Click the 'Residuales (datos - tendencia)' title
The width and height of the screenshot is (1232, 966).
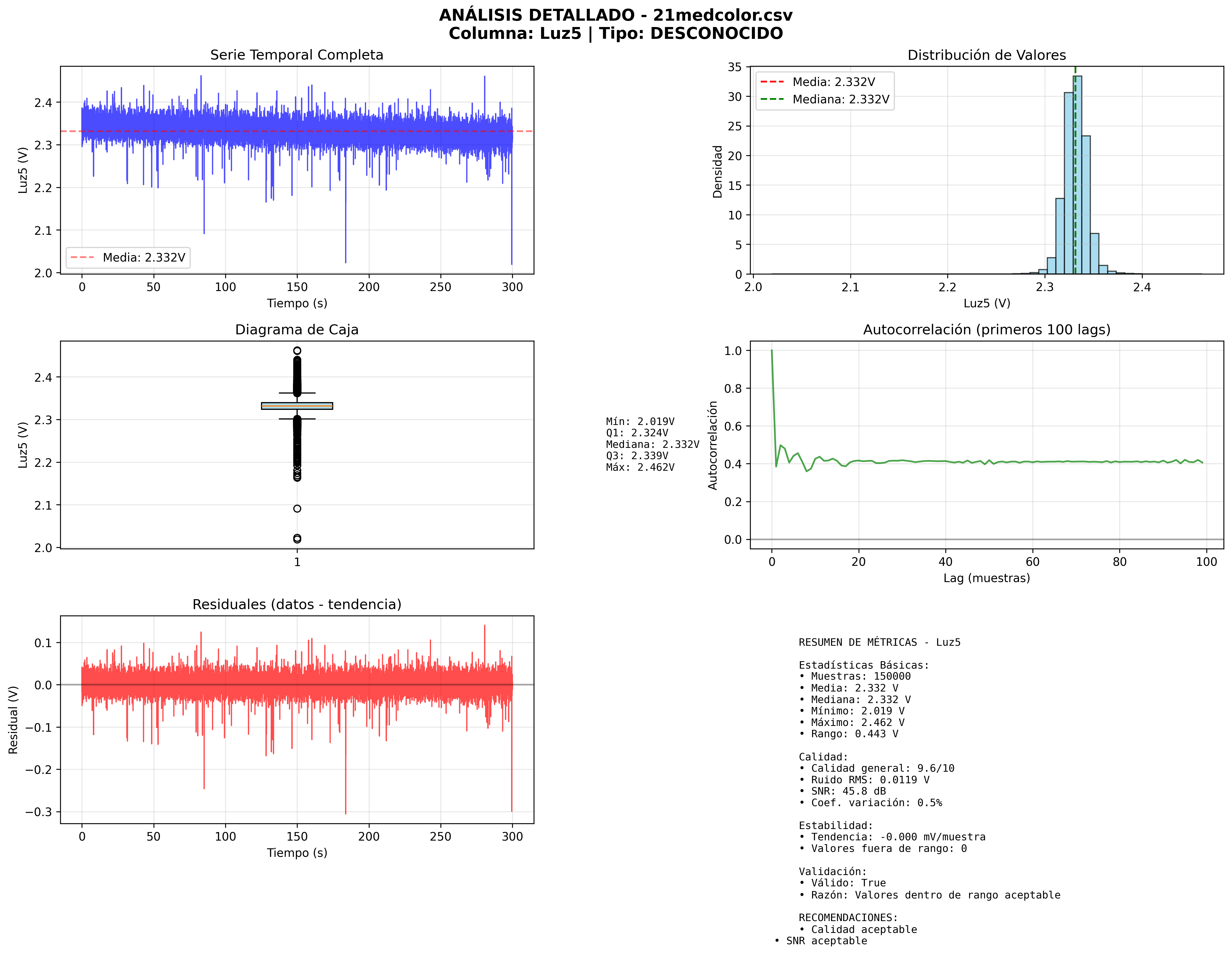pos(296,605)
